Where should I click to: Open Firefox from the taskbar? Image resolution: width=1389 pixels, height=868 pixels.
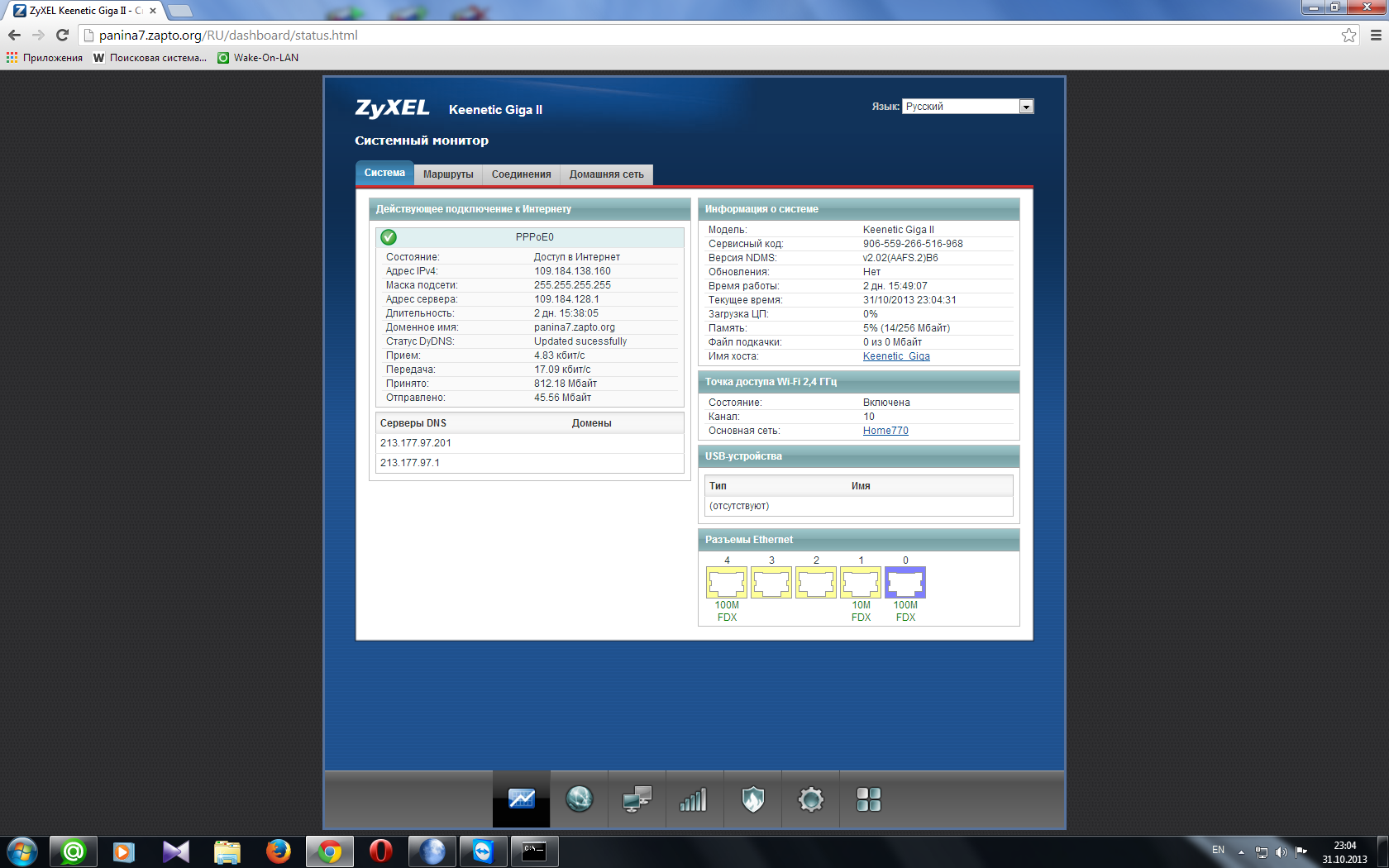[x=279, y=851]
